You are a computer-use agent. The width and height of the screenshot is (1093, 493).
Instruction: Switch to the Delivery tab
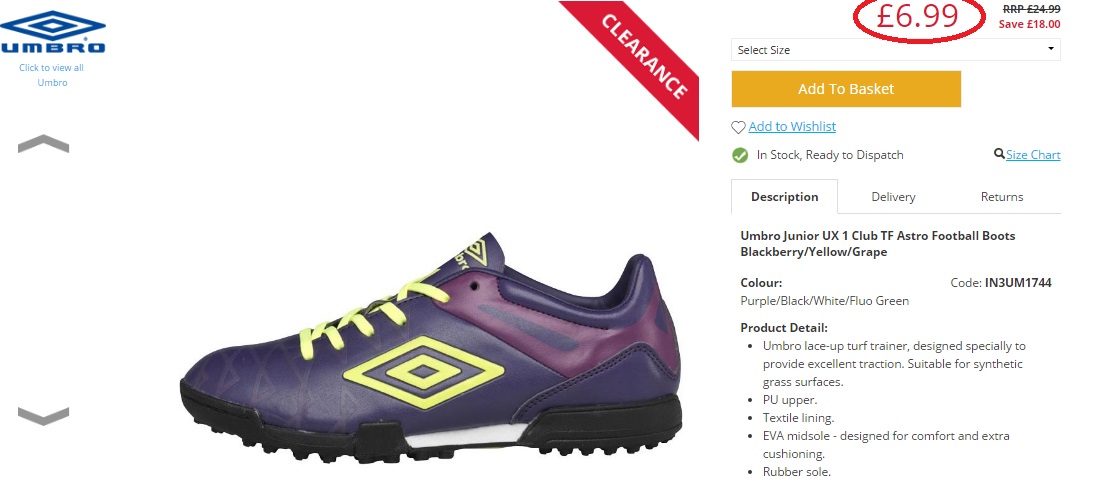tap(893, 197)
